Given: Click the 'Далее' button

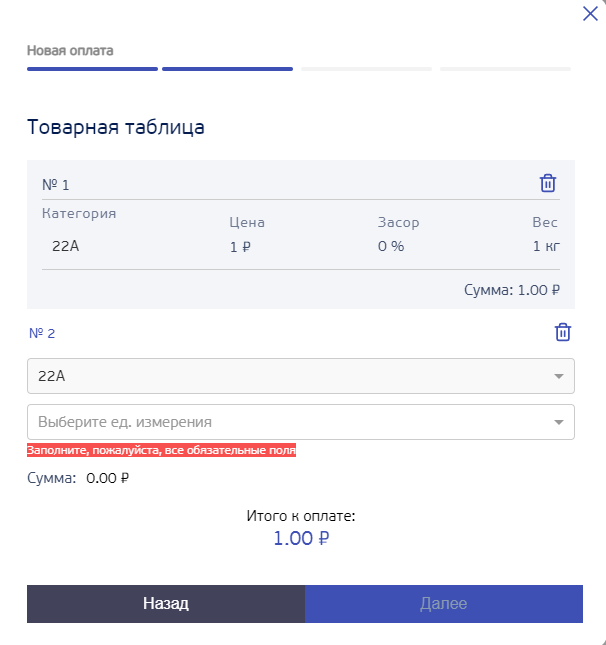Looking at the screenshot, I should [444, 604].
